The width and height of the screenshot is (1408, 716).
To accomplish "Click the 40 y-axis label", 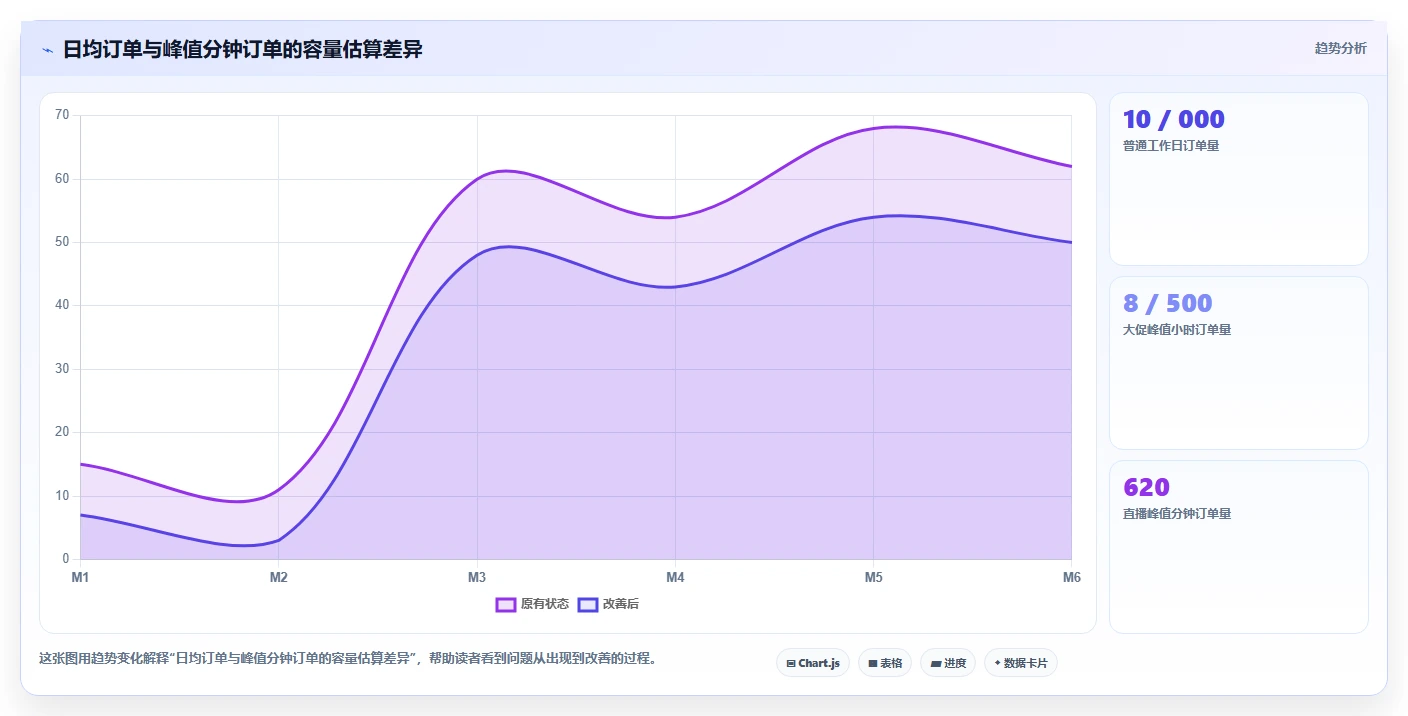I will click(x=62, y=305).
